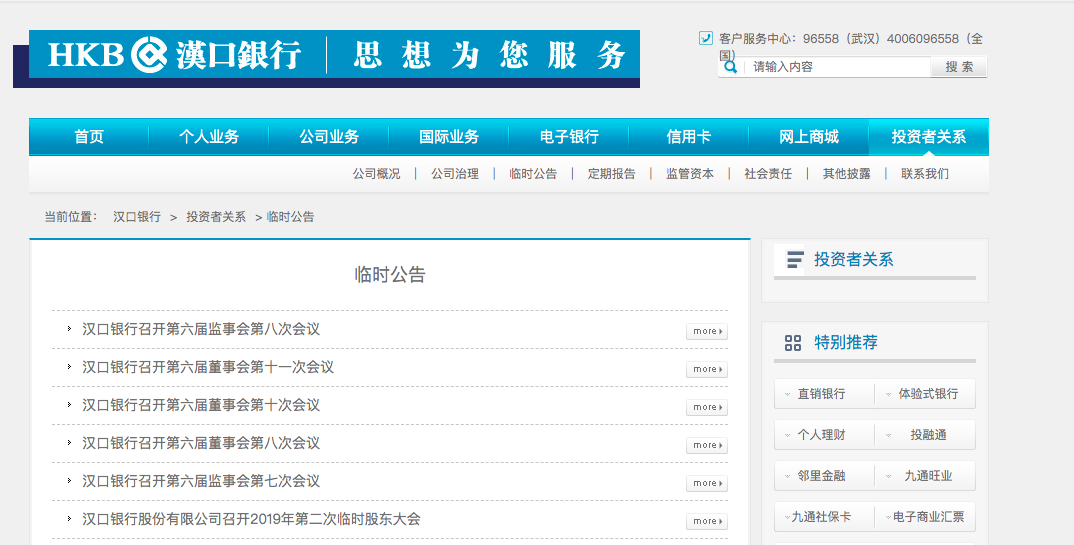Click the small arrow beside 九通旺业

tap(888, 477)
